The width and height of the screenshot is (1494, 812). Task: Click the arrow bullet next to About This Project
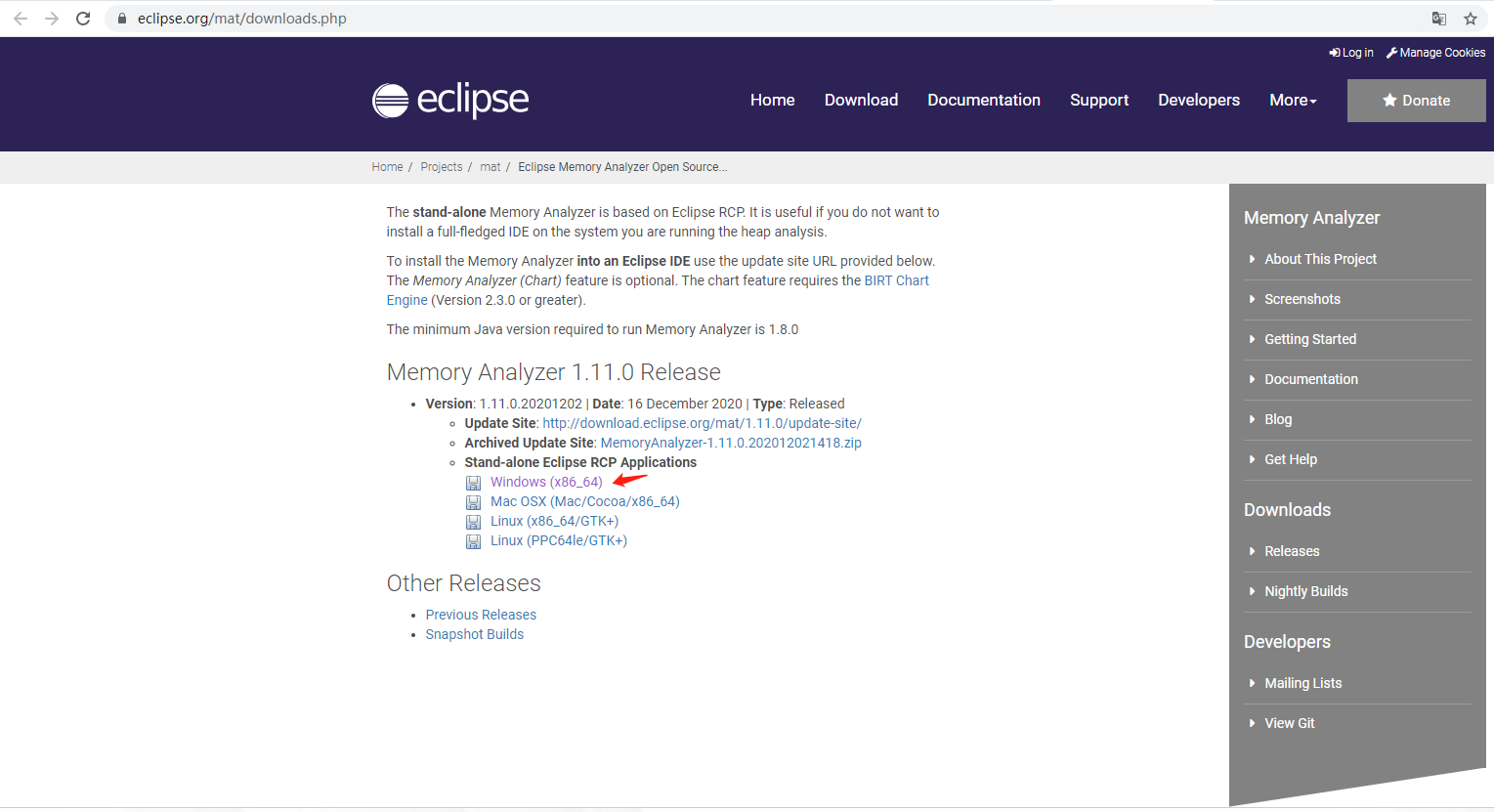pyautogui.click(x=1252, y=259)
